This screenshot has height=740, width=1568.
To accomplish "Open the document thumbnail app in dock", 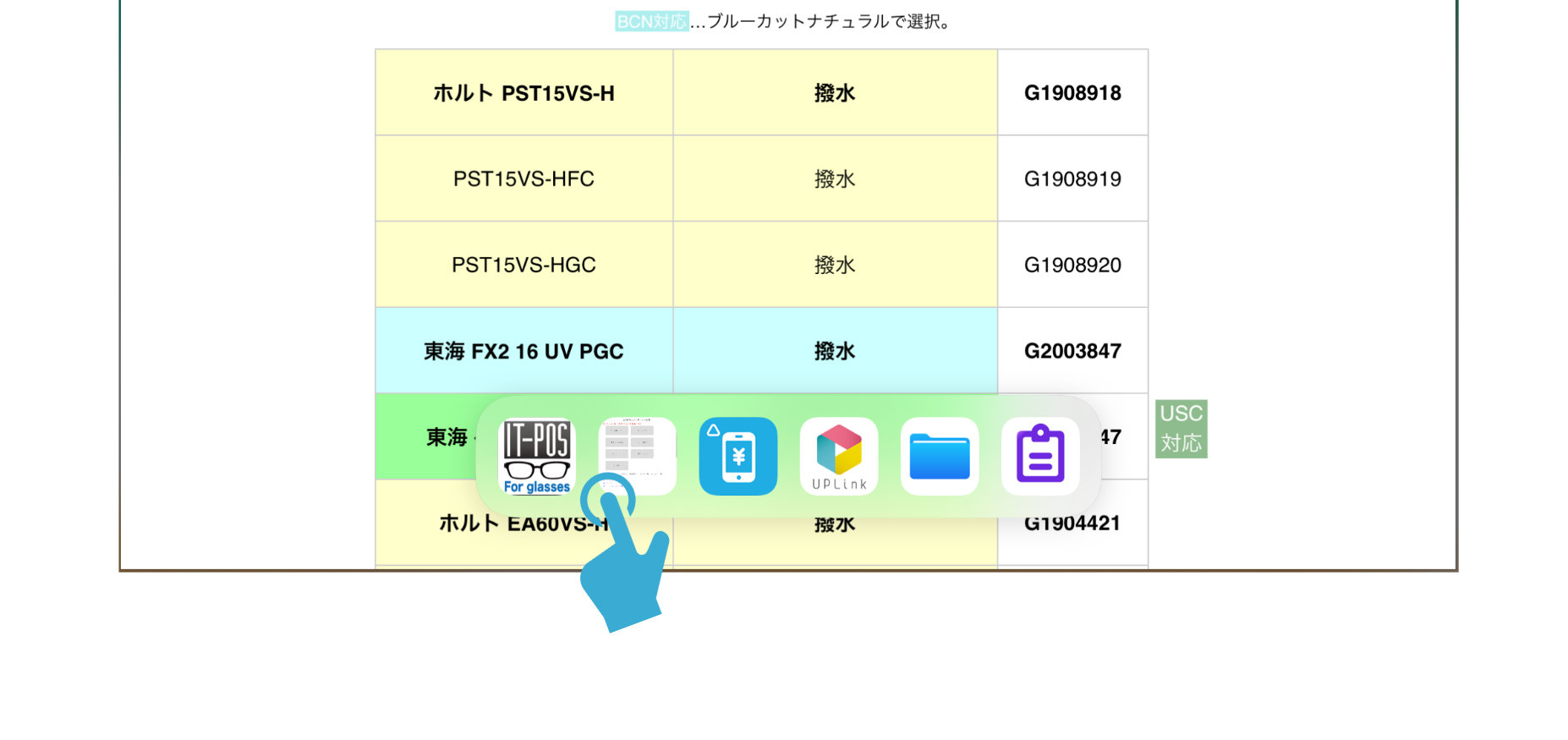I will click(x=638, y=456).
